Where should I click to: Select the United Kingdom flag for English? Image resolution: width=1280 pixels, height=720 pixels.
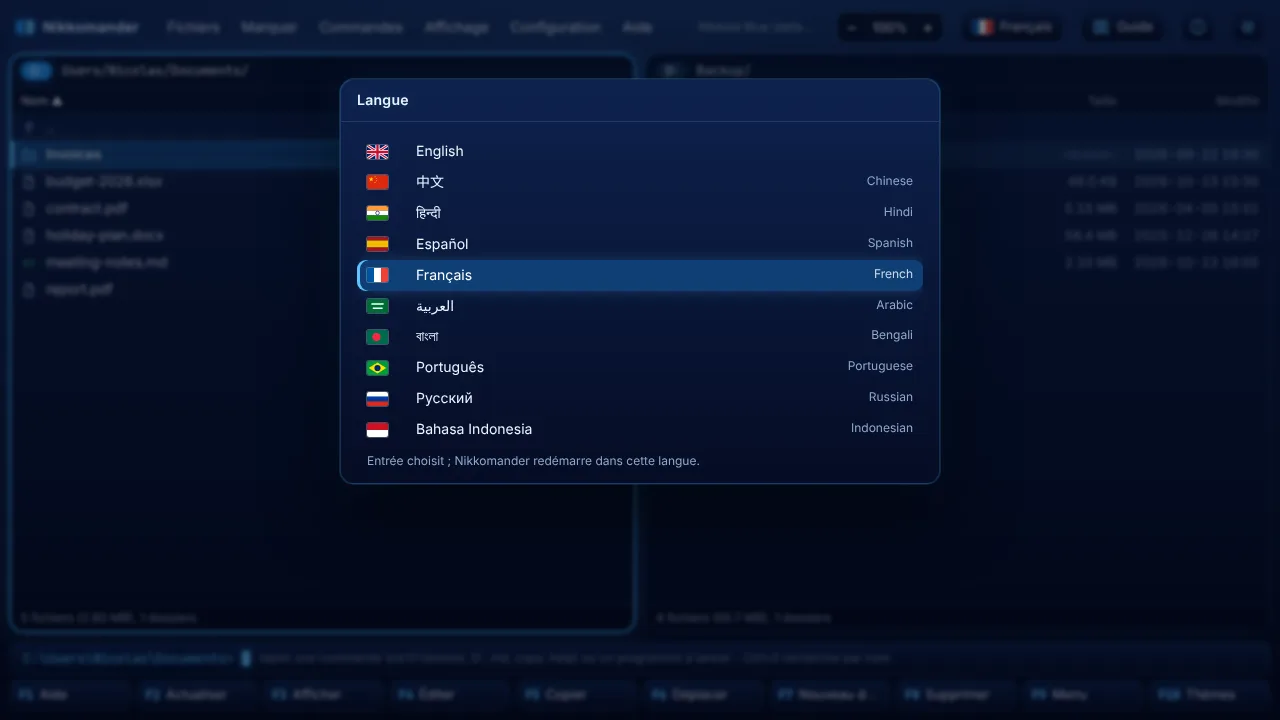377,152
